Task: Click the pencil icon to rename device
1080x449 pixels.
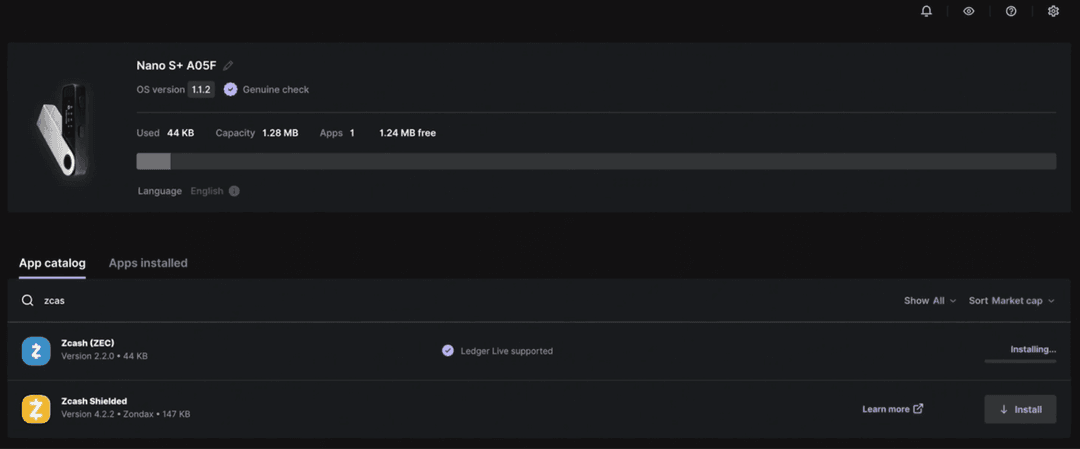Action: pos(228,66)
